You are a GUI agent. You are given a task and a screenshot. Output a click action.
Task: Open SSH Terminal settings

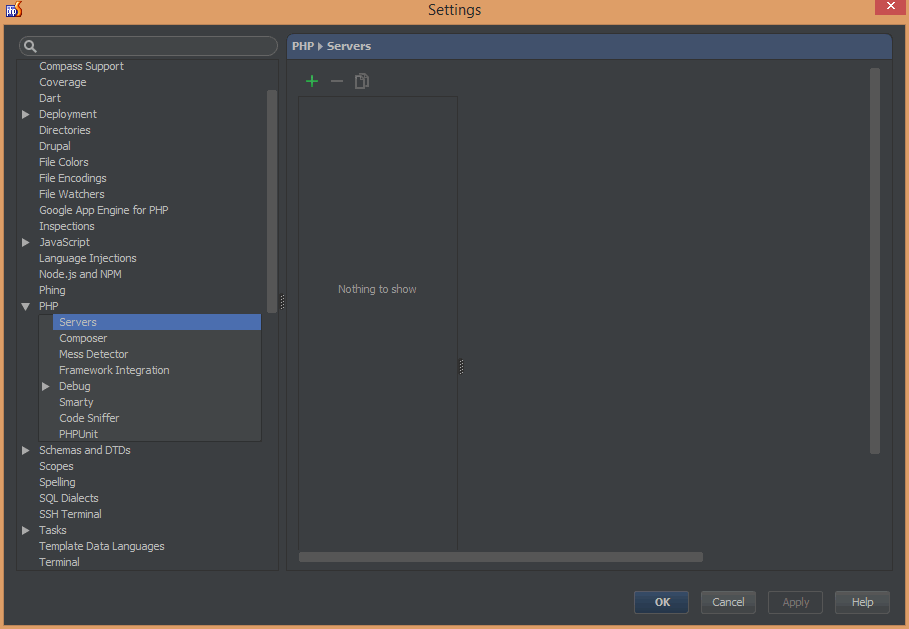(x=70, y=514)
